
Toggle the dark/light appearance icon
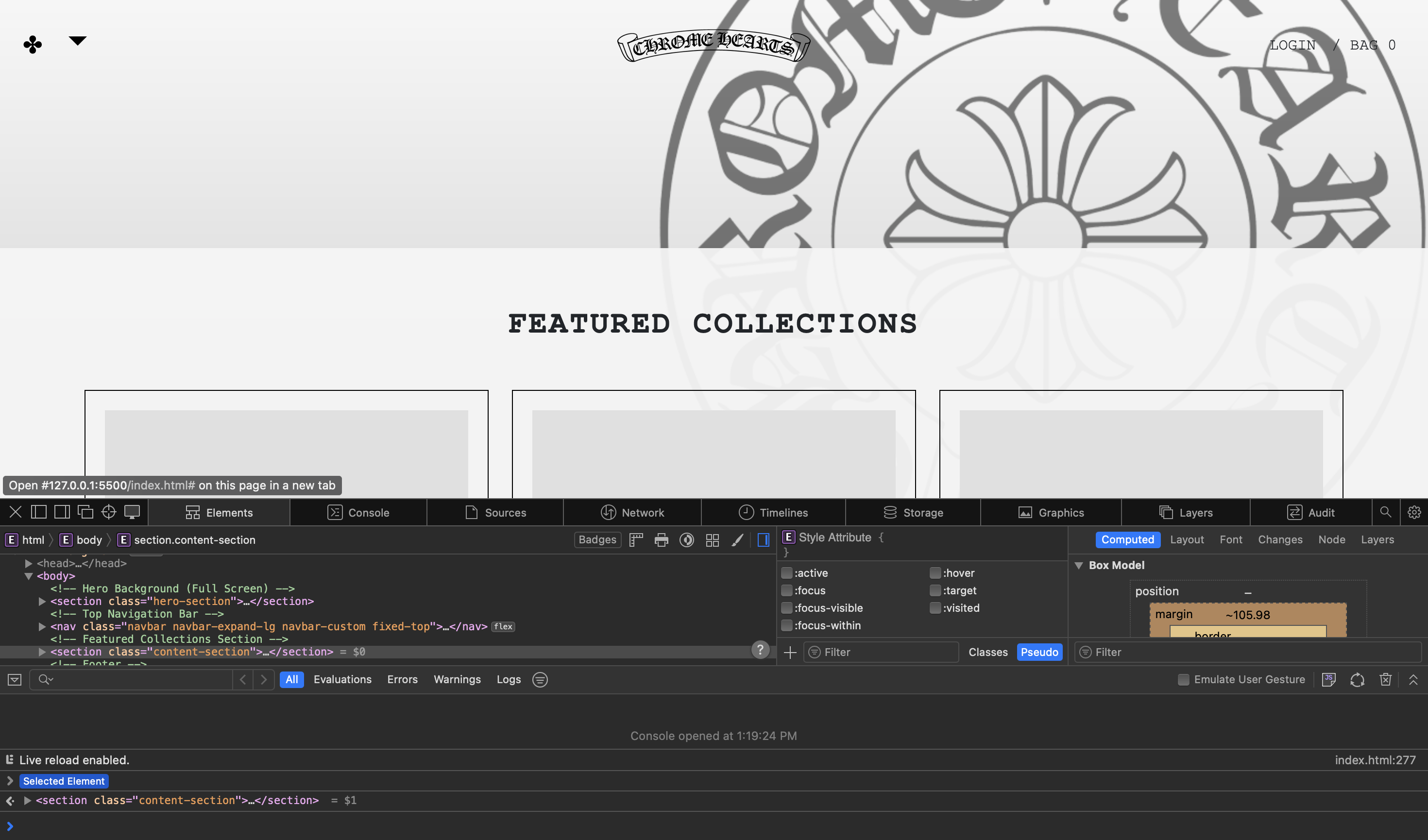[687, 540]
